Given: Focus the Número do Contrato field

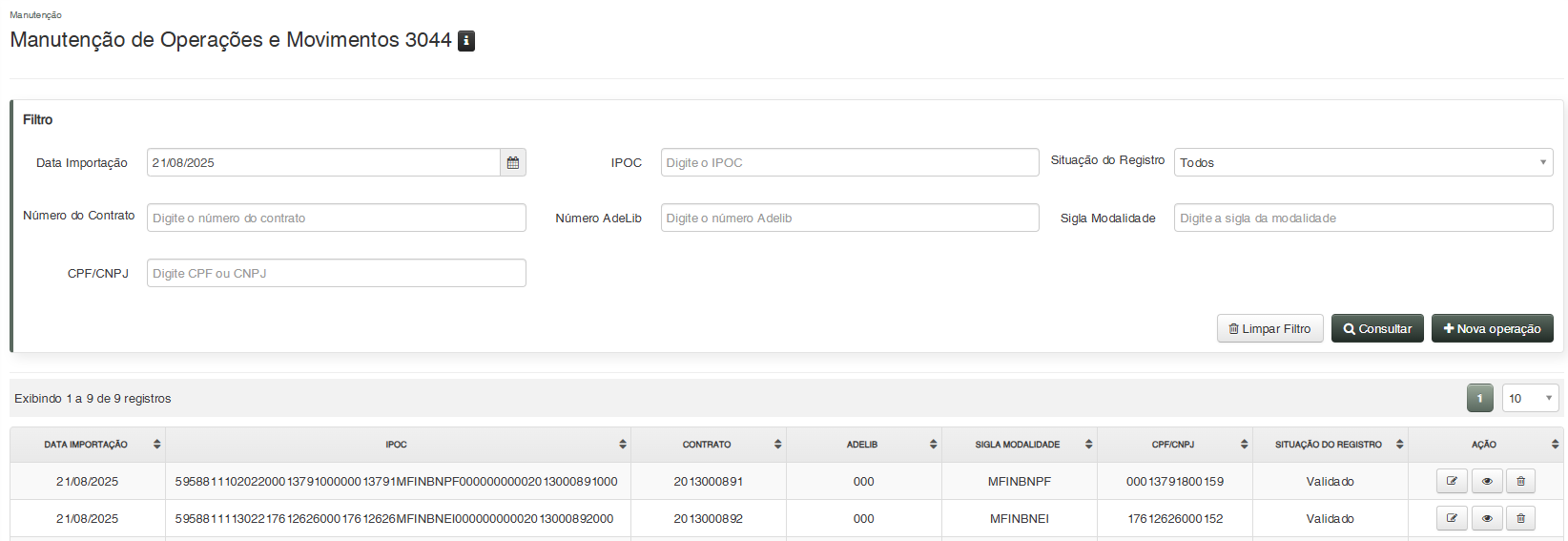Looking at the screenshot, I should [x=336, y=218].
